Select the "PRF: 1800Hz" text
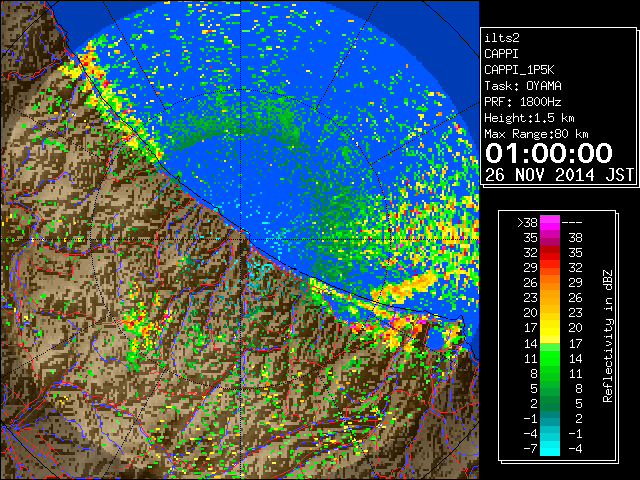The width and height of the screenshot is (640, 480). coord(523,102)
